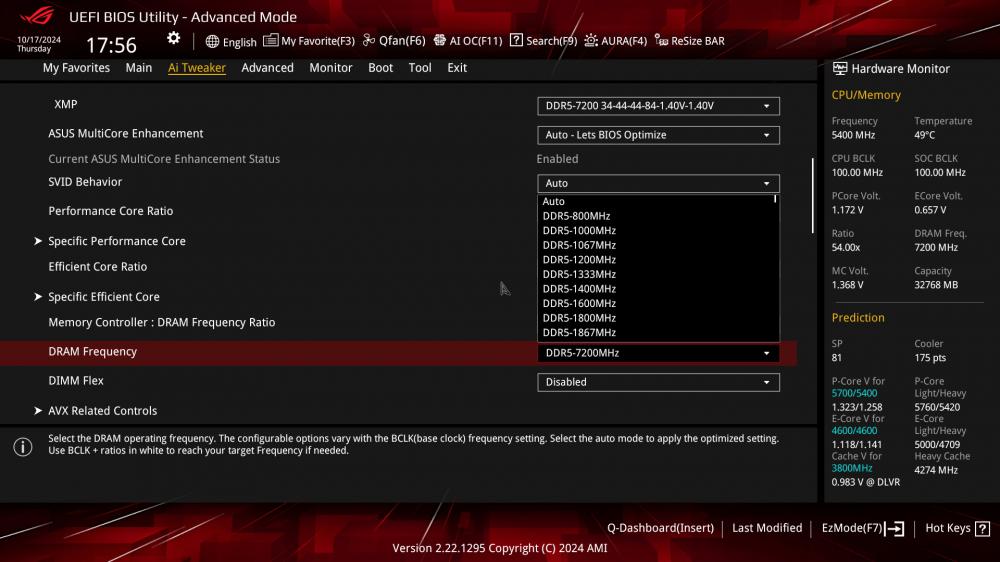The height and width of the screenshot is (562, 1000).
Task: Click the Hot Keys question mark icon
Action: click(983, 528)
